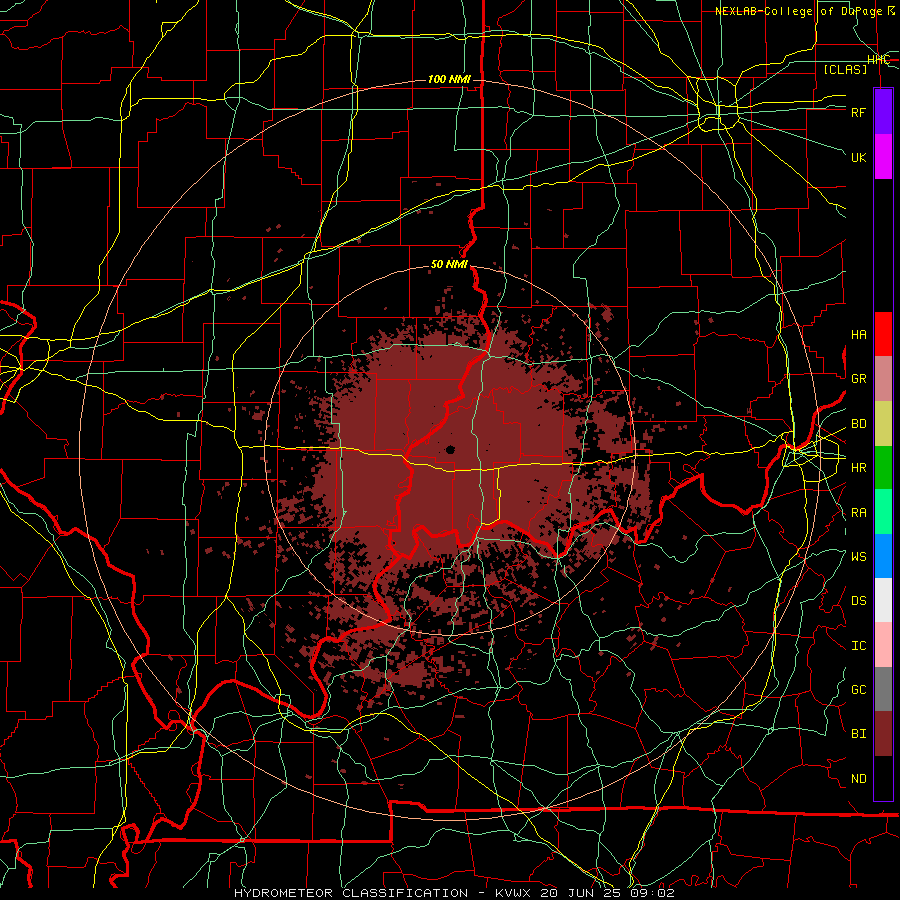
Task: Click the yellow BD legend color swatch
Action: [x=883, y=423]
